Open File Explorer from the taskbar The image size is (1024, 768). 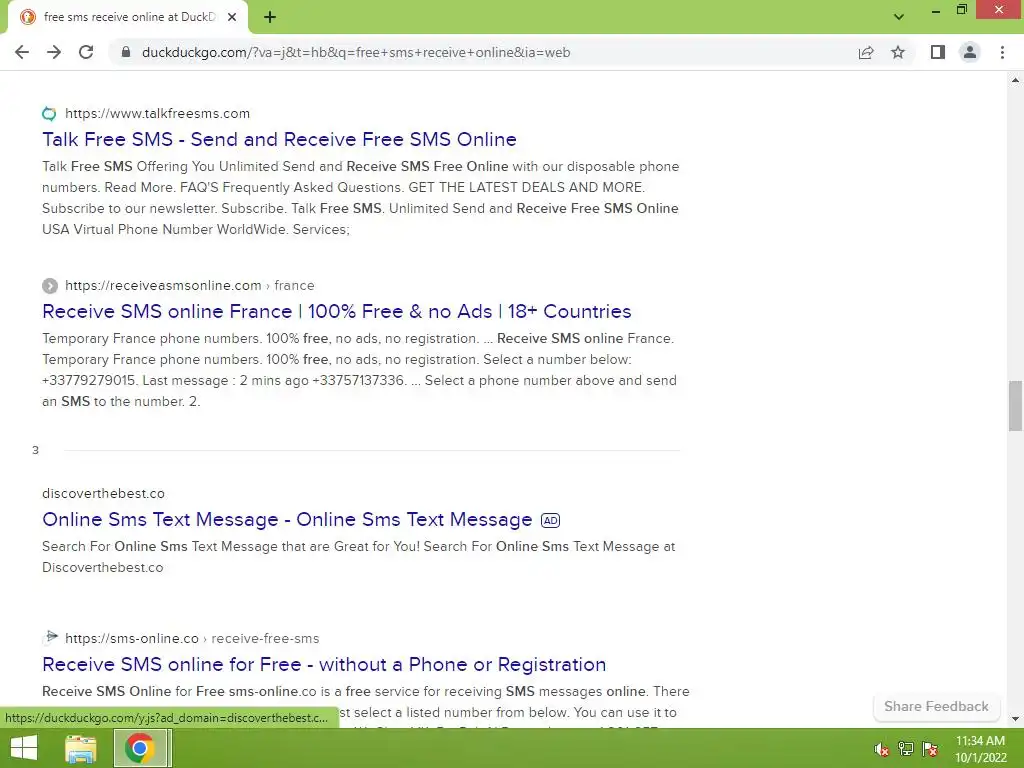pos(81,748)
